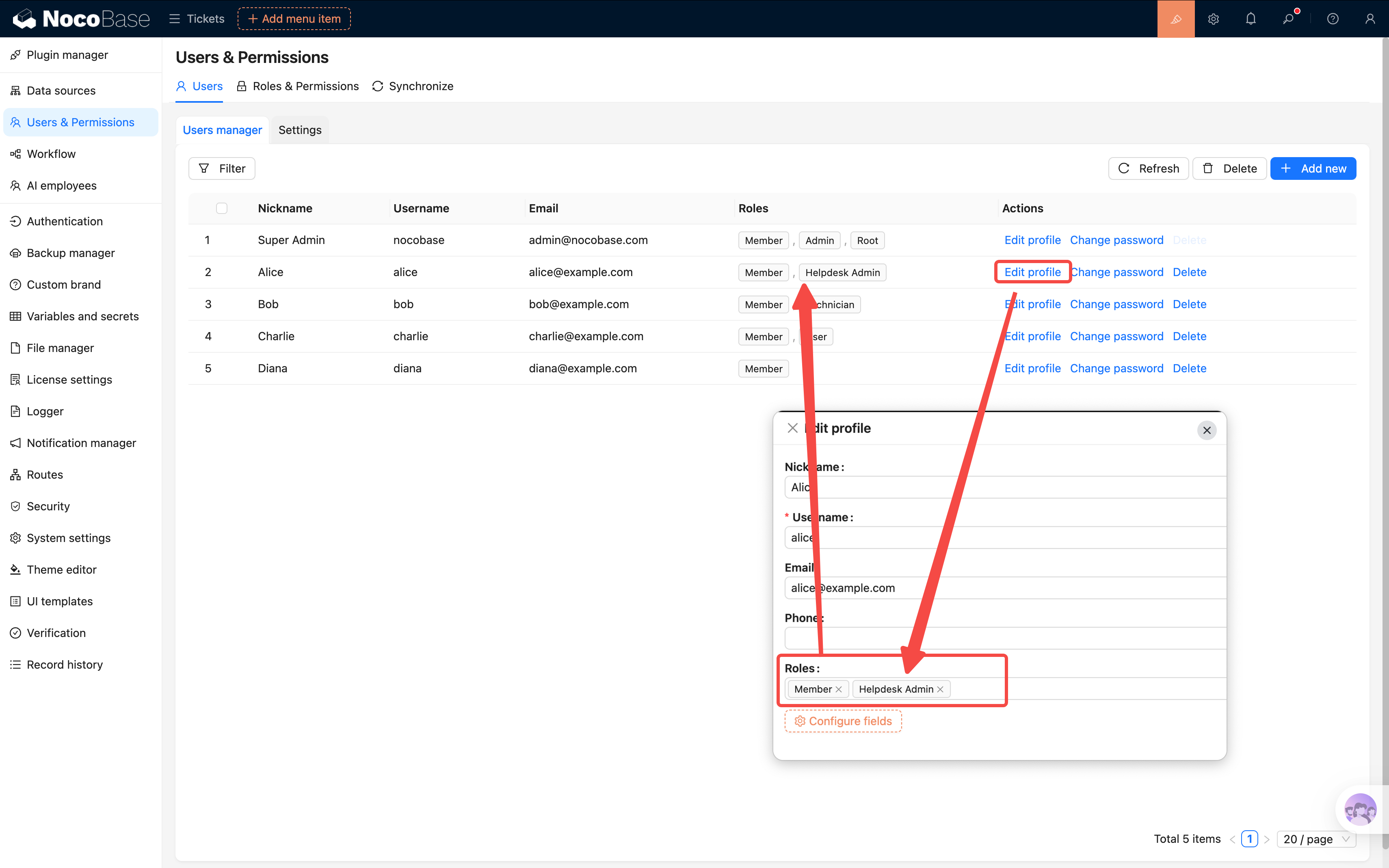Screen dimensions: 1389x868
Task: Click the help question mark icon
Action: pyautogui.click(x=1333, y=19)
